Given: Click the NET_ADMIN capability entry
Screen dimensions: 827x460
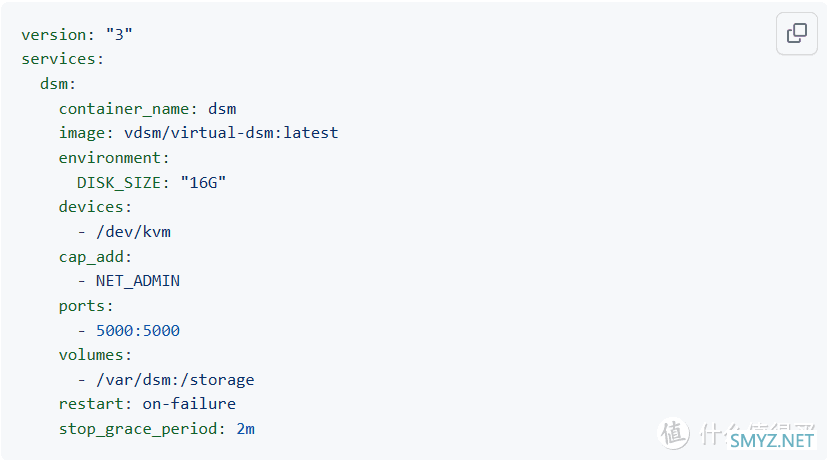Looking at the screenshot, I should 138,281.
